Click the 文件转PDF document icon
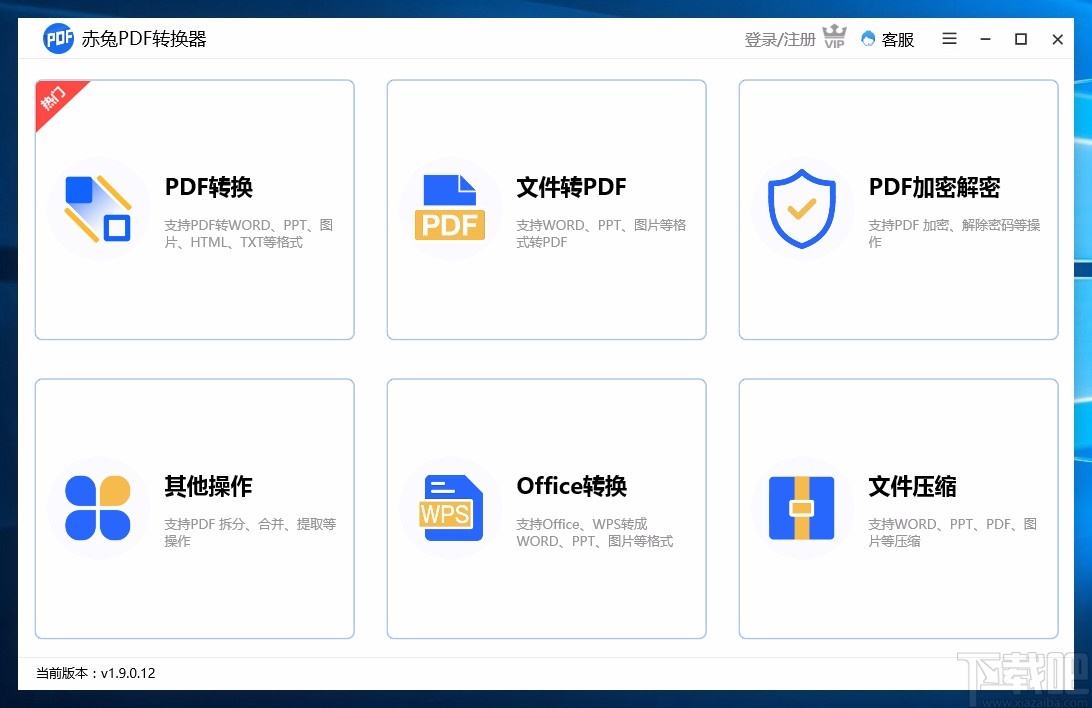This screenshot has width=1092, height=708. pos(450,207)
